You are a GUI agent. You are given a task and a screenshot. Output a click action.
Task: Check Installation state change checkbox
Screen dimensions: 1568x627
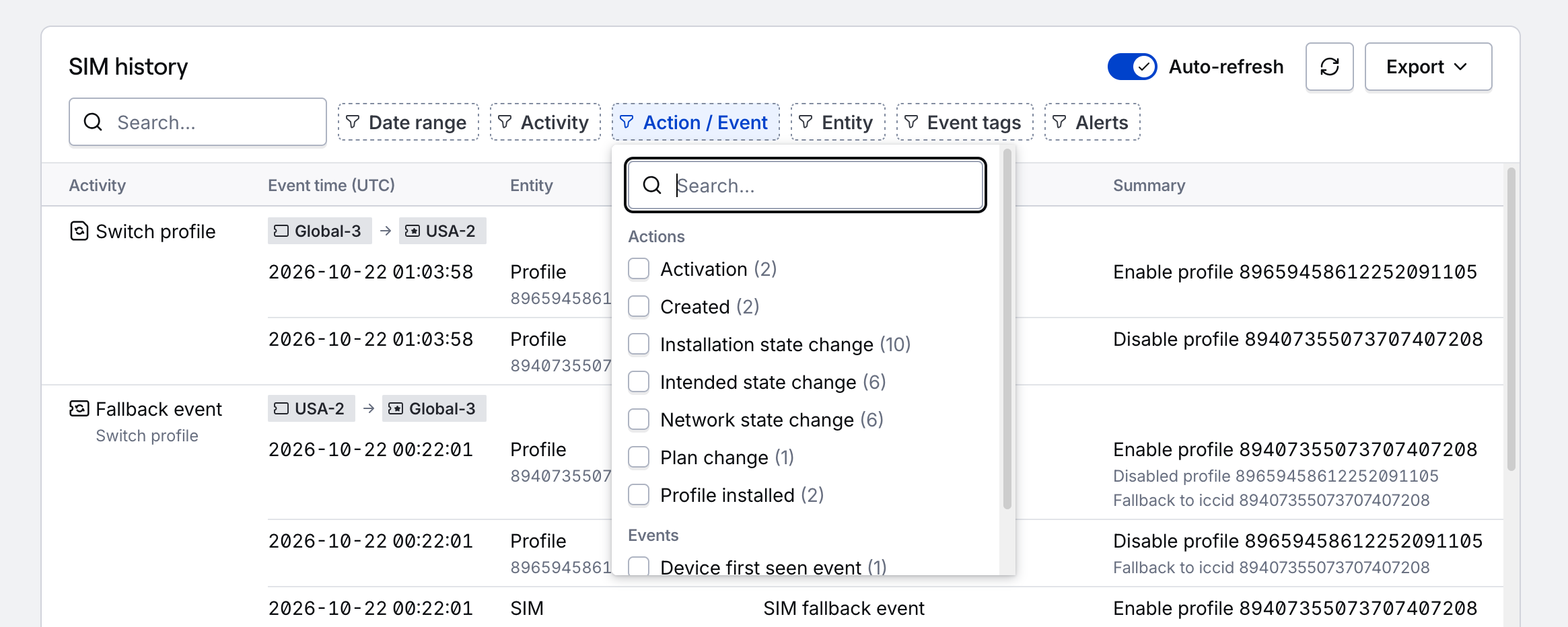[639, 344]
